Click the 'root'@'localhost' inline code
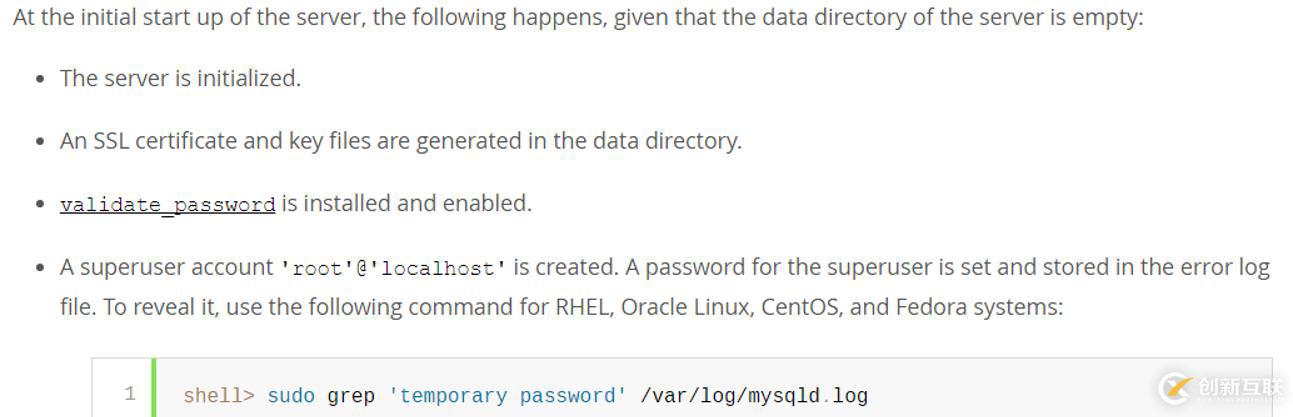 393,268
